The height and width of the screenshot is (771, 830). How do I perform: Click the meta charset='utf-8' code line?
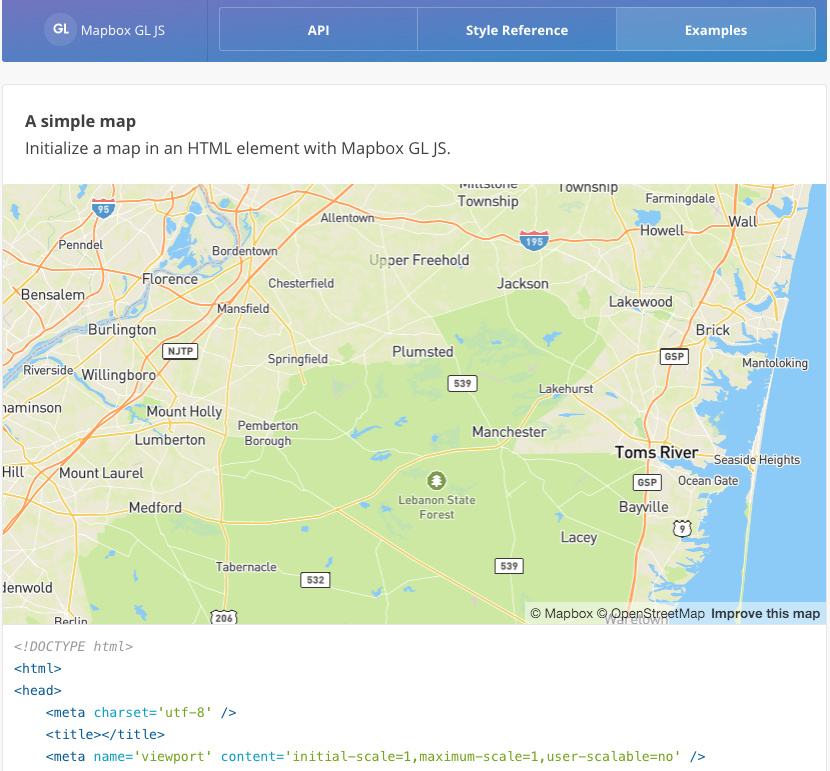(141, 712)
